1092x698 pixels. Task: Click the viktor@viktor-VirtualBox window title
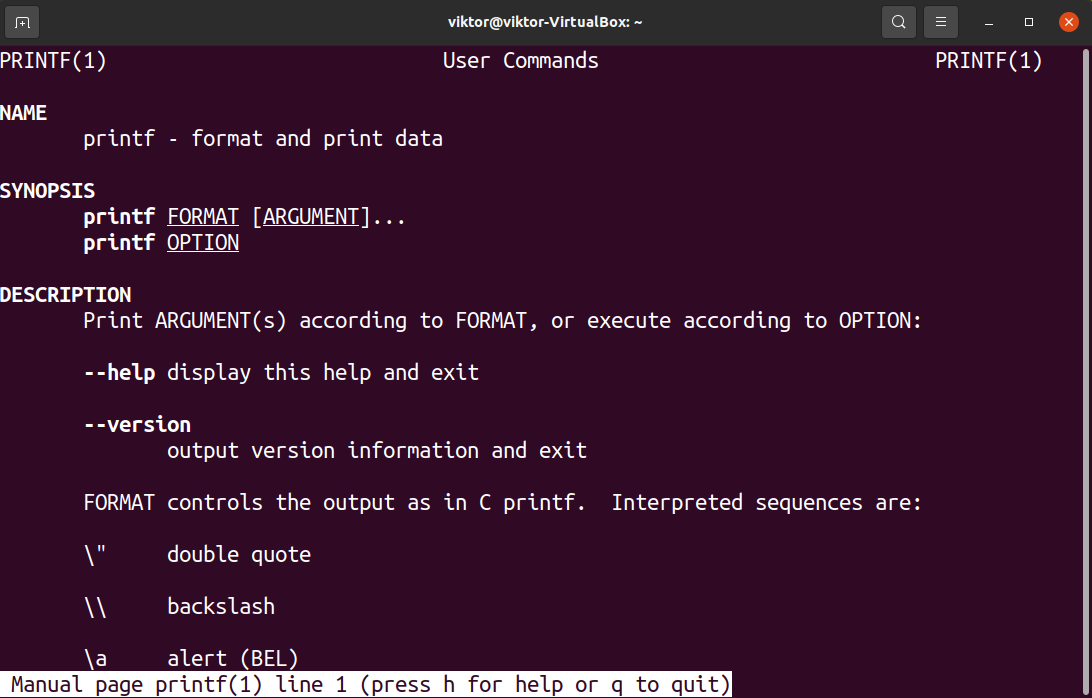545,21
